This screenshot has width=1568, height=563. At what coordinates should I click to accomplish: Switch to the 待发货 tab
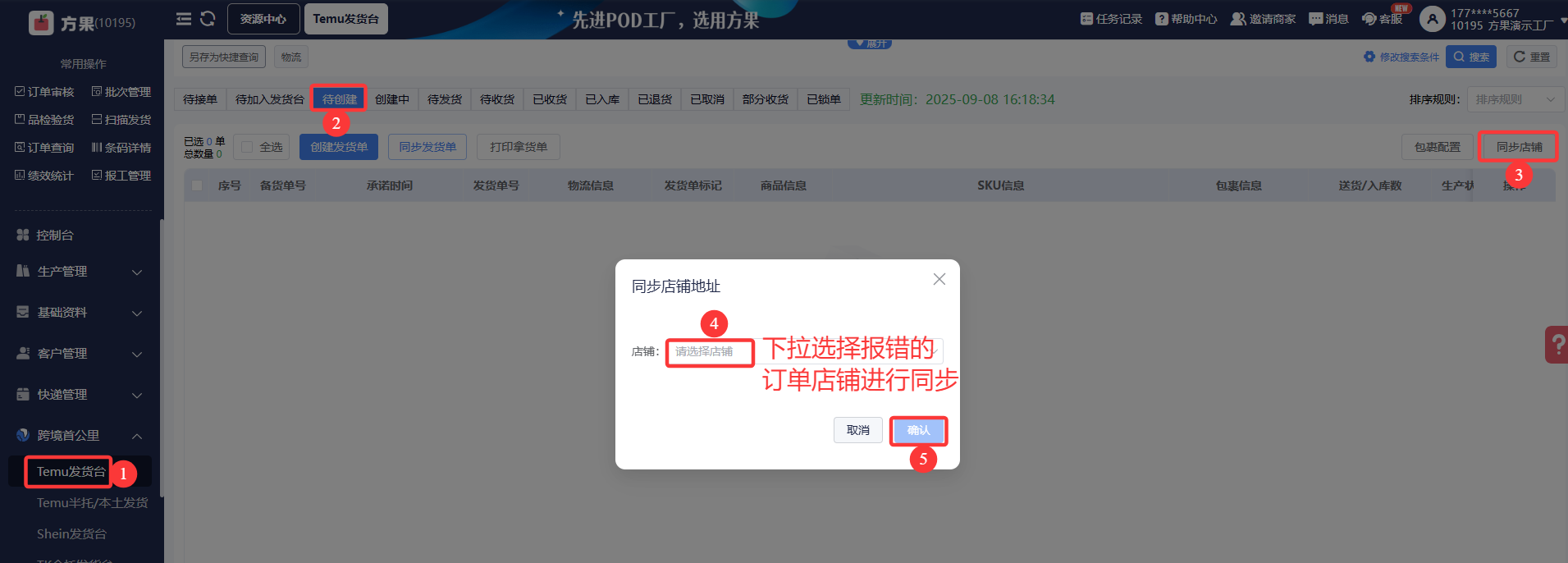tap(445, 99)
